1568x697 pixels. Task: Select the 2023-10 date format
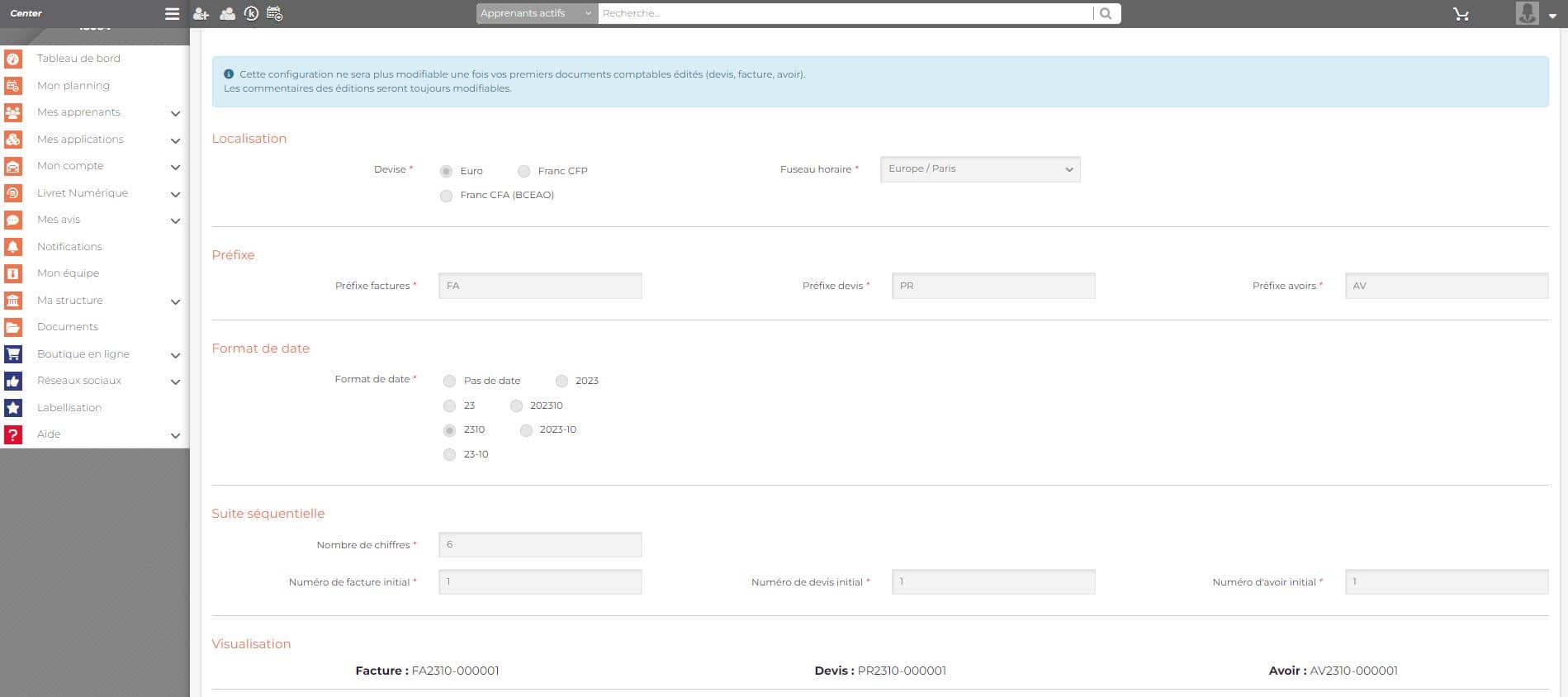point(526,430)
